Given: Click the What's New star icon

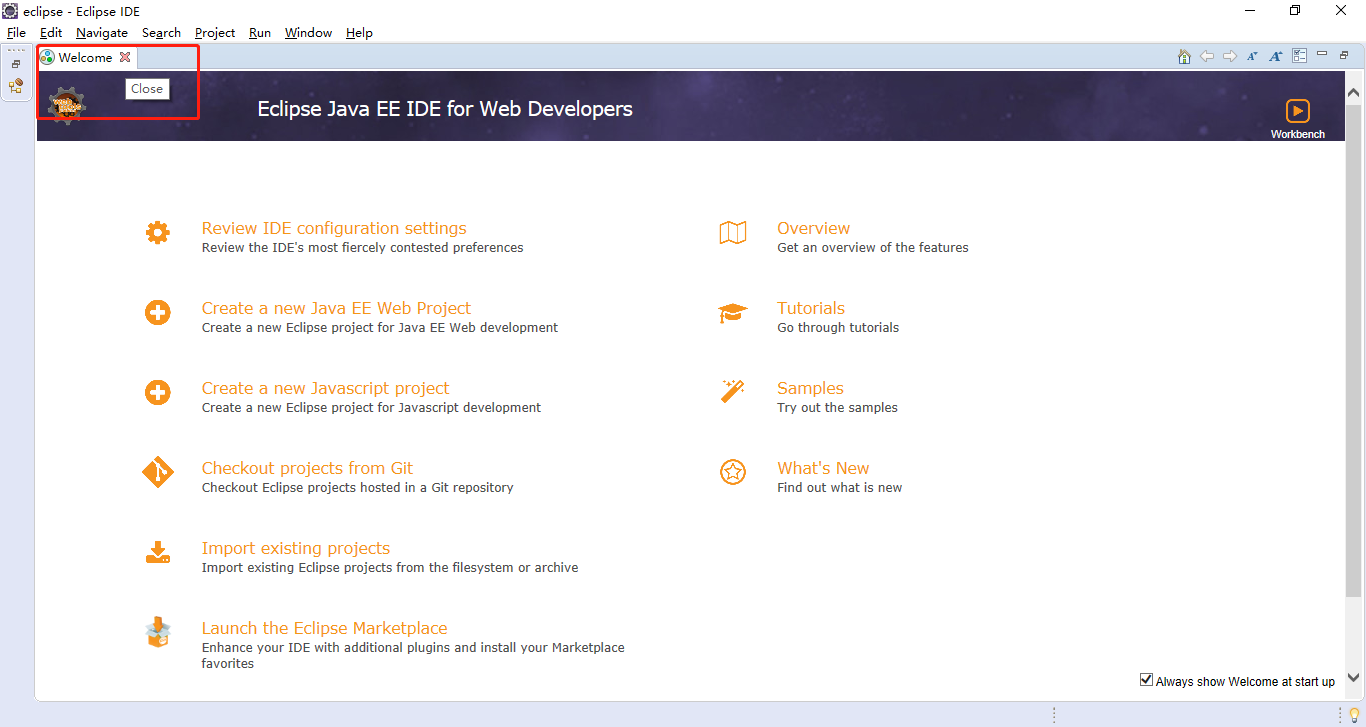Looking at the screenshot, I should coord(733,472).
